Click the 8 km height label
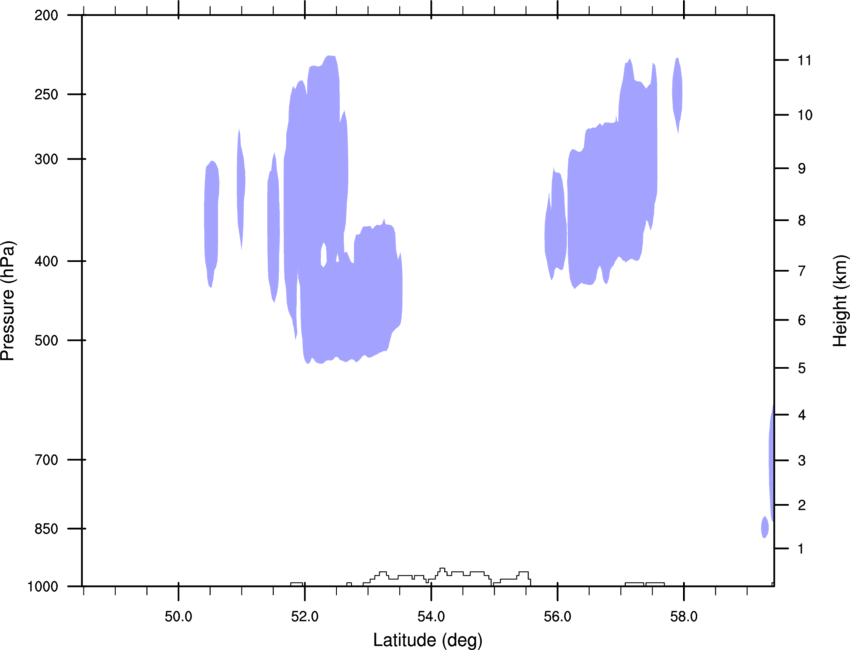The width and height of the screenshot is (850, 650). (x=802, y=221)
